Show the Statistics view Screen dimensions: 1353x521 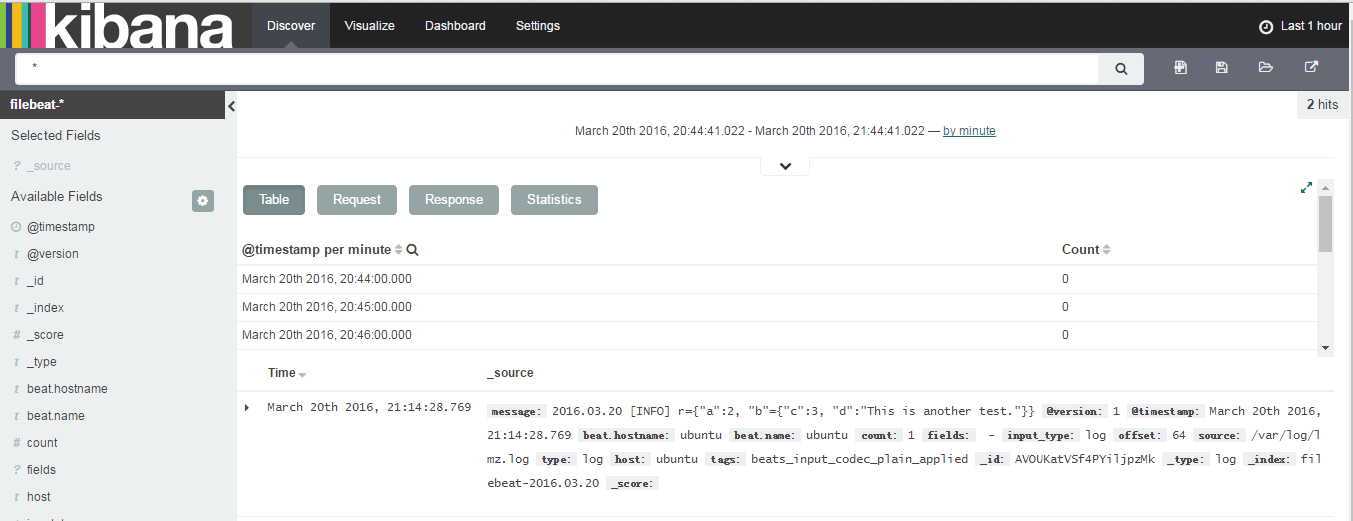[554, 200]
